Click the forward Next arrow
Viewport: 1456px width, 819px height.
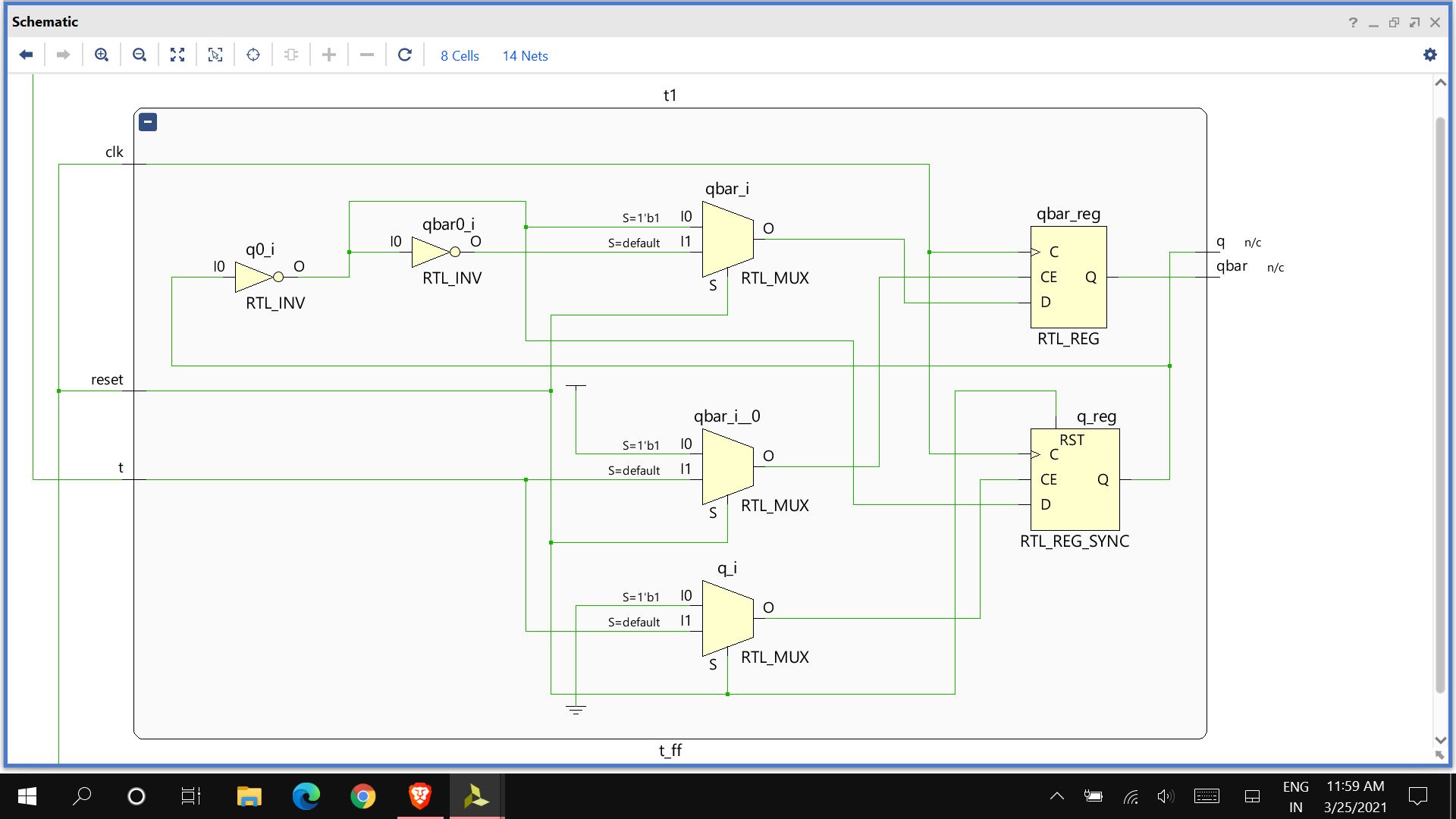(64, 55)
